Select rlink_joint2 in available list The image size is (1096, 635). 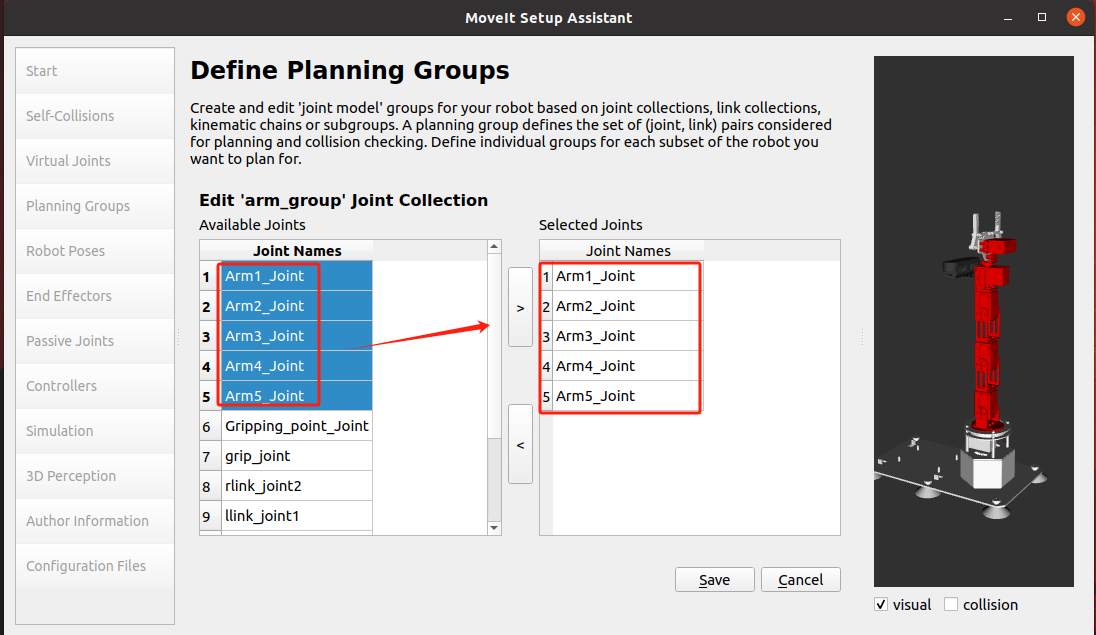coord(297,486)
